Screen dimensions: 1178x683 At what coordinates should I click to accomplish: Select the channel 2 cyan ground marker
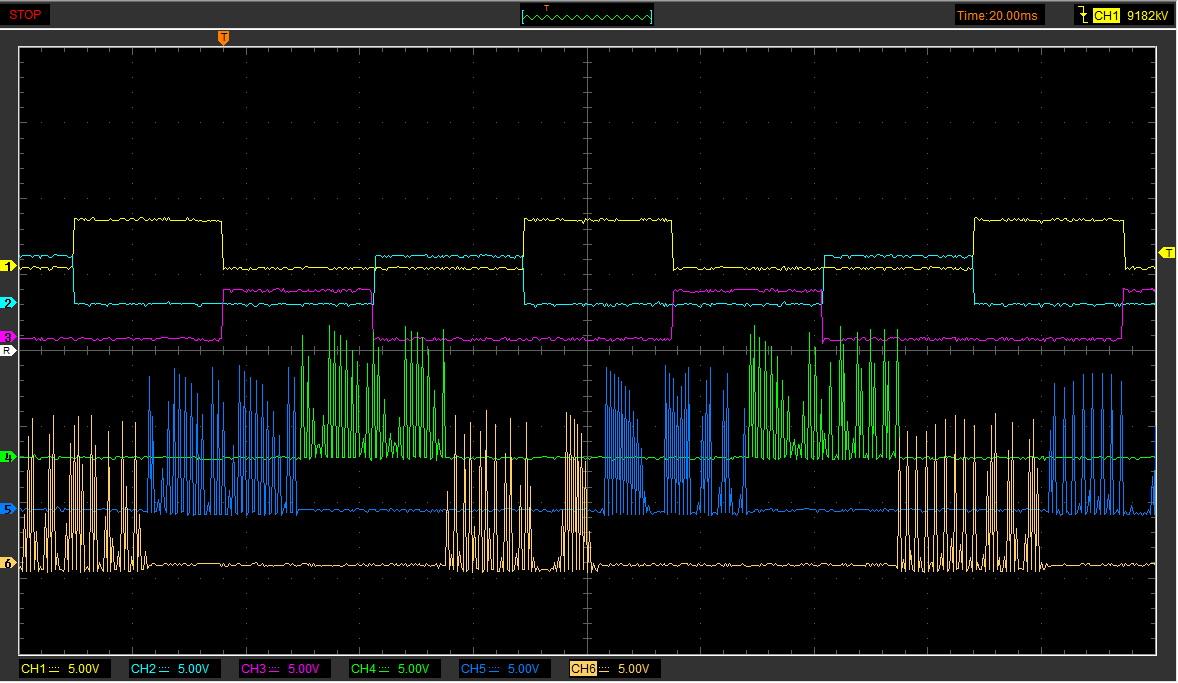point(9,302)
